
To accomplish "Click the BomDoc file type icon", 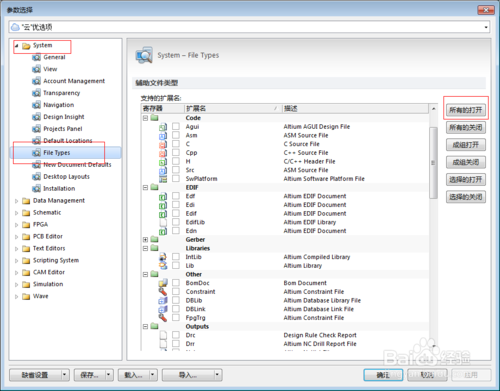I will click(x=163, y=283).
